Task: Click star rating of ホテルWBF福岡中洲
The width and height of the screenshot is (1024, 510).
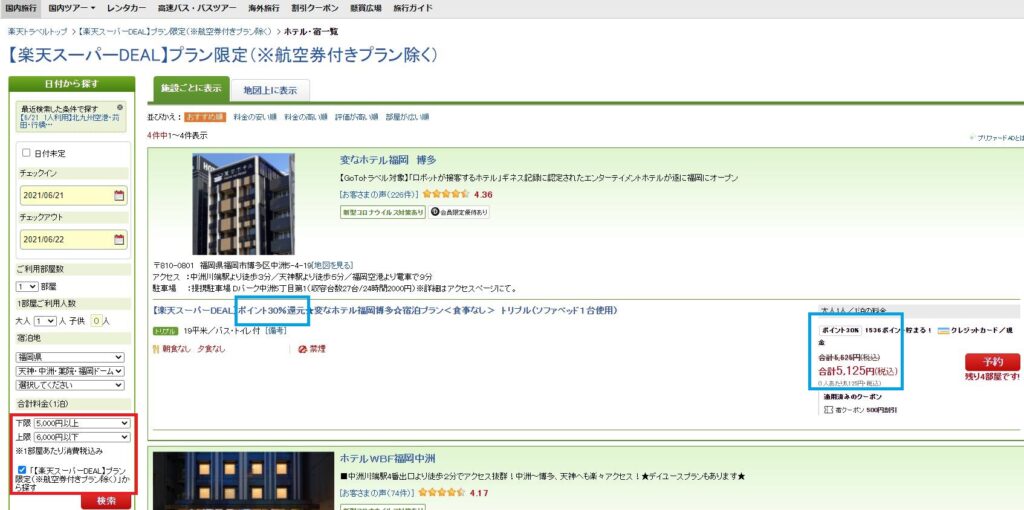Action: click(441, 492)
